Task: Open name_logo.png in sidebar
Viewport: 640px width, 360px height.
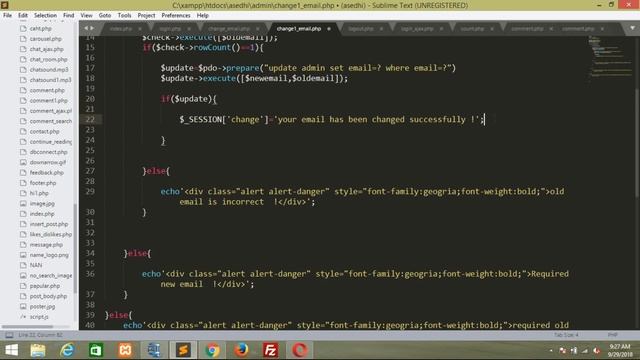Action: (49, 255)
